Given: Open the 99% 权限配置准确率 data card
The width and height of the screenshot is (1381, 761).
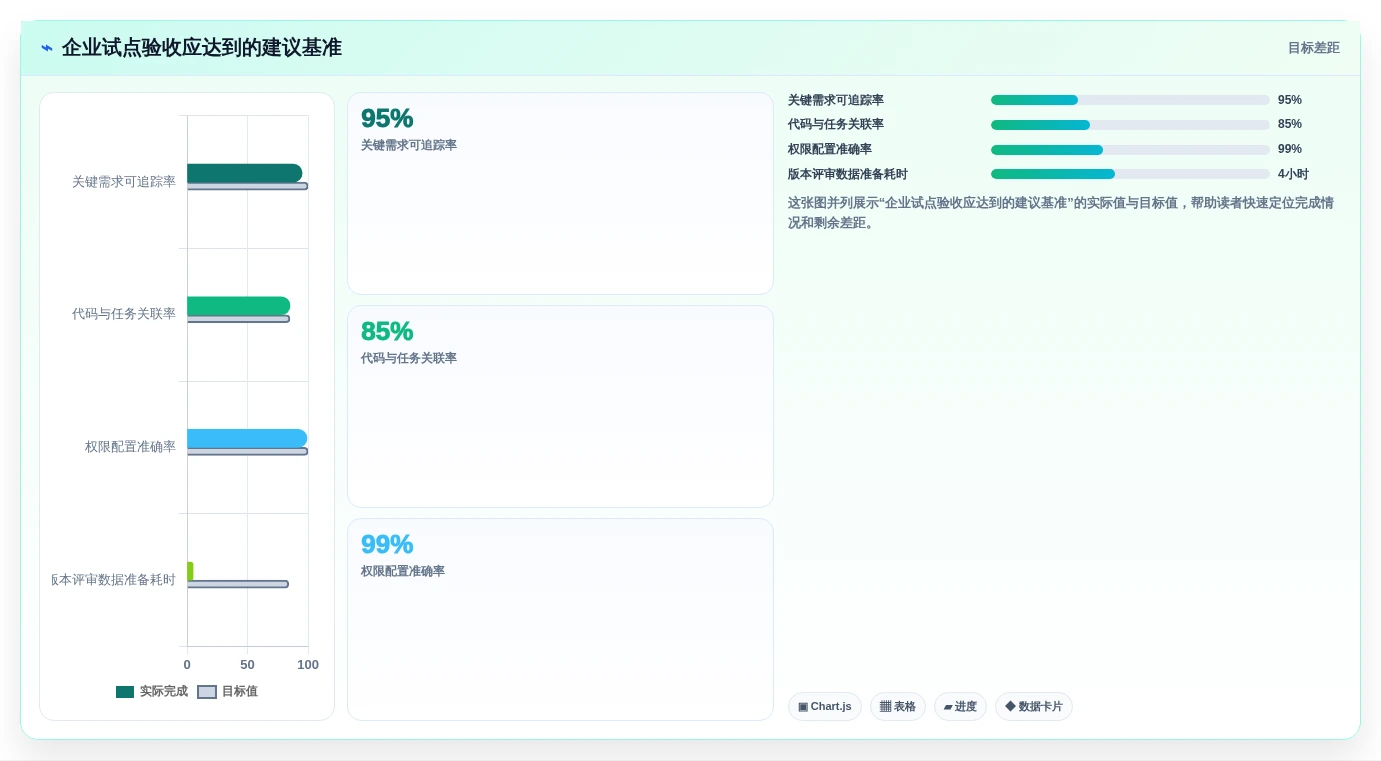Looking at the screenshot, I should [560, 620].
